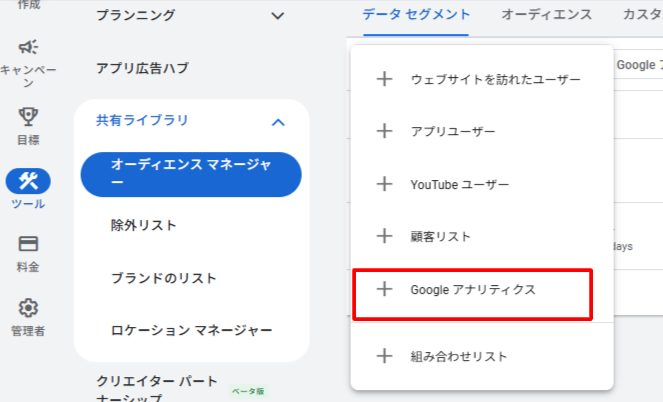Click plus icon beside ウェブサイトを訪れたユーザー
Image resolution: width=663 pixels, height=402 pixels.
[383, 79]
